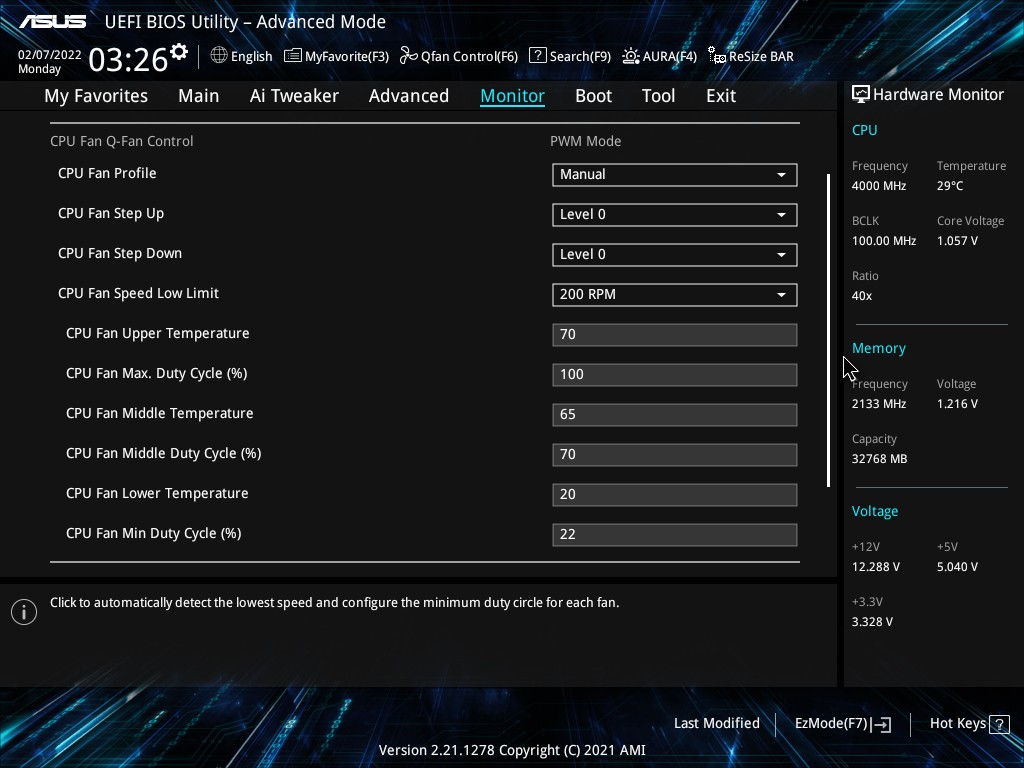Click the Last Modified button

[x=716, y=723]
